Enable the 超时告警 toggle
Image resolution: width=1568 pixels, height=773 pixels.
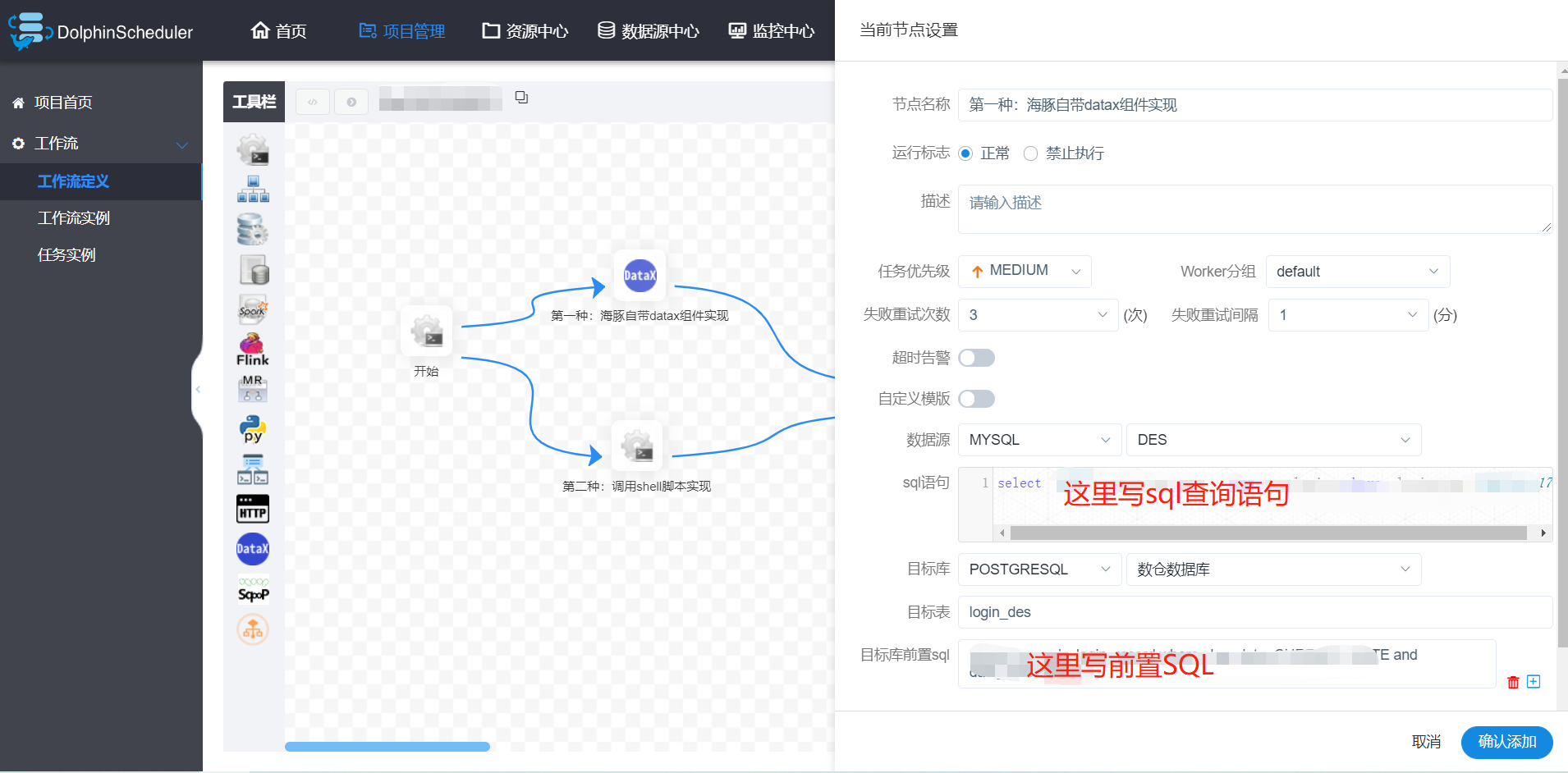click(976, 357)
